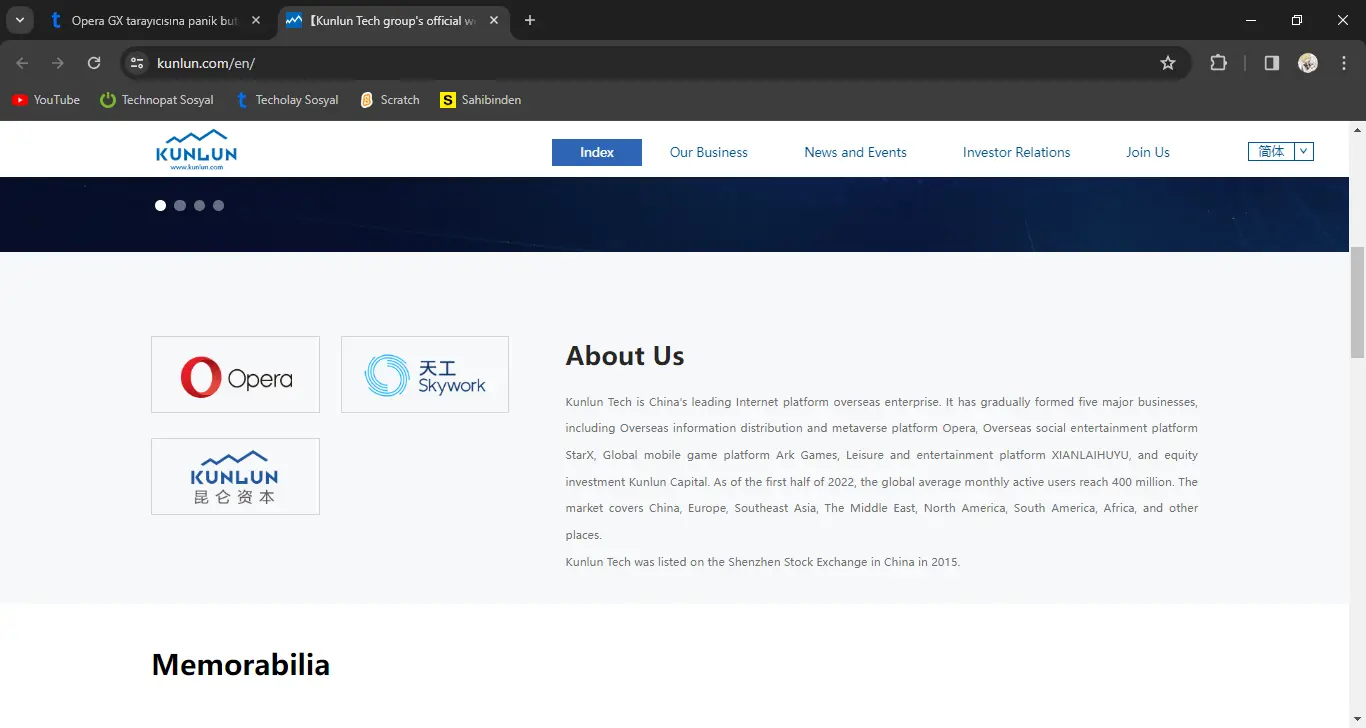
Task: Select the first carousel slide dot
Action: [160, 205]
